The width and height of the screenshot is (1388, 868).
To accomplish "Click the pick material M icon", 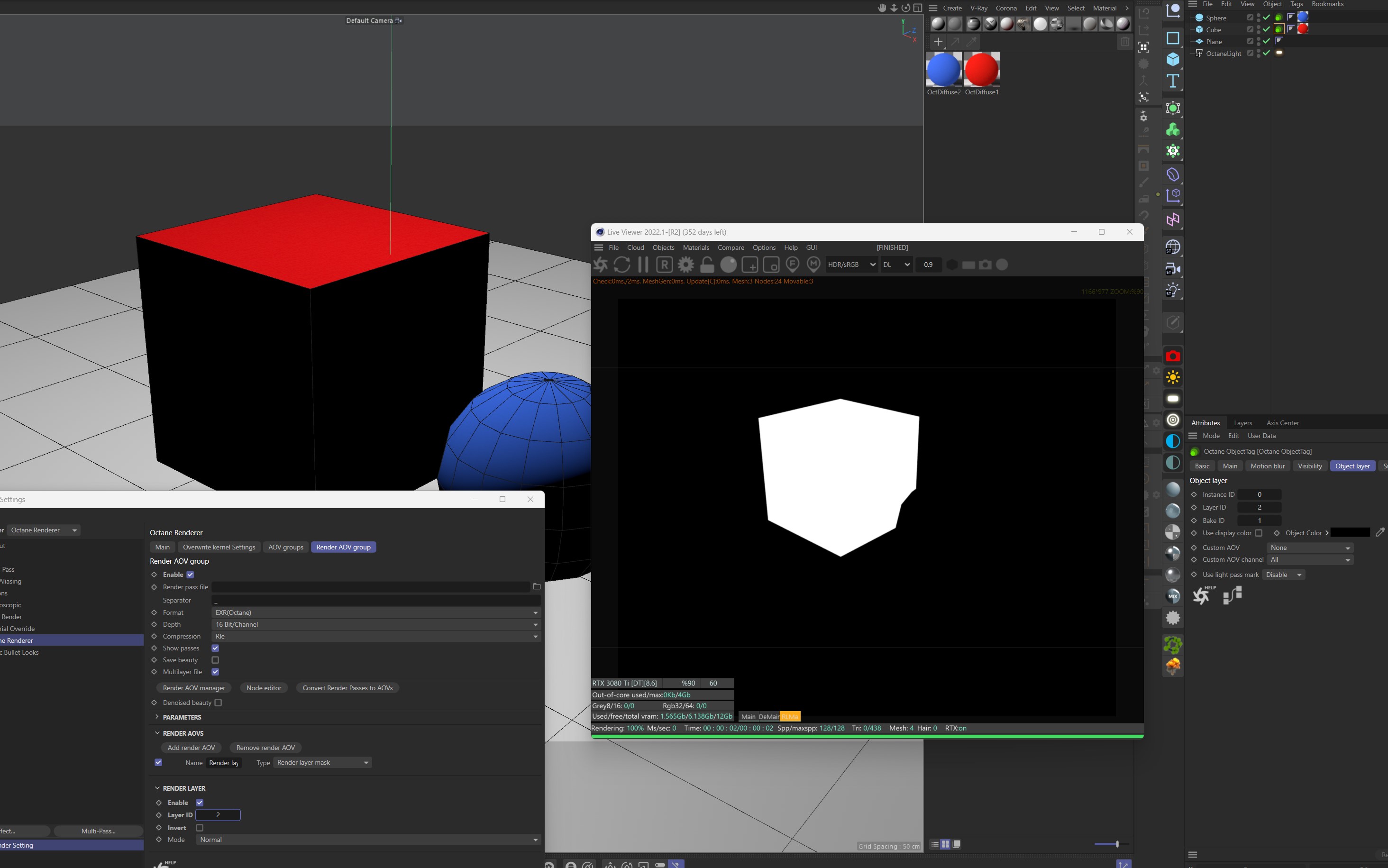I will tap(813, 265).
